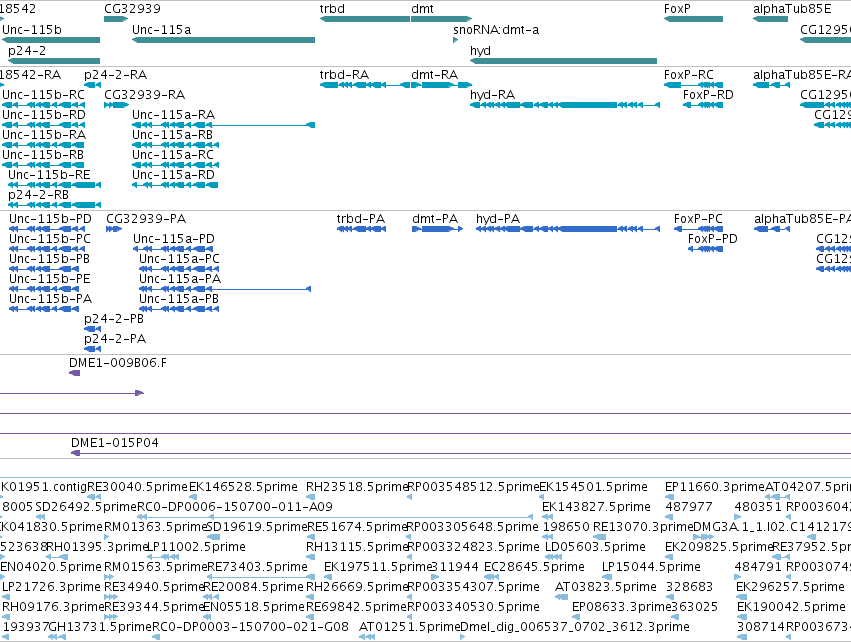851x642 pixels.
Task: Select the EK190042.5prime EST label
Action: coord(791,607)
